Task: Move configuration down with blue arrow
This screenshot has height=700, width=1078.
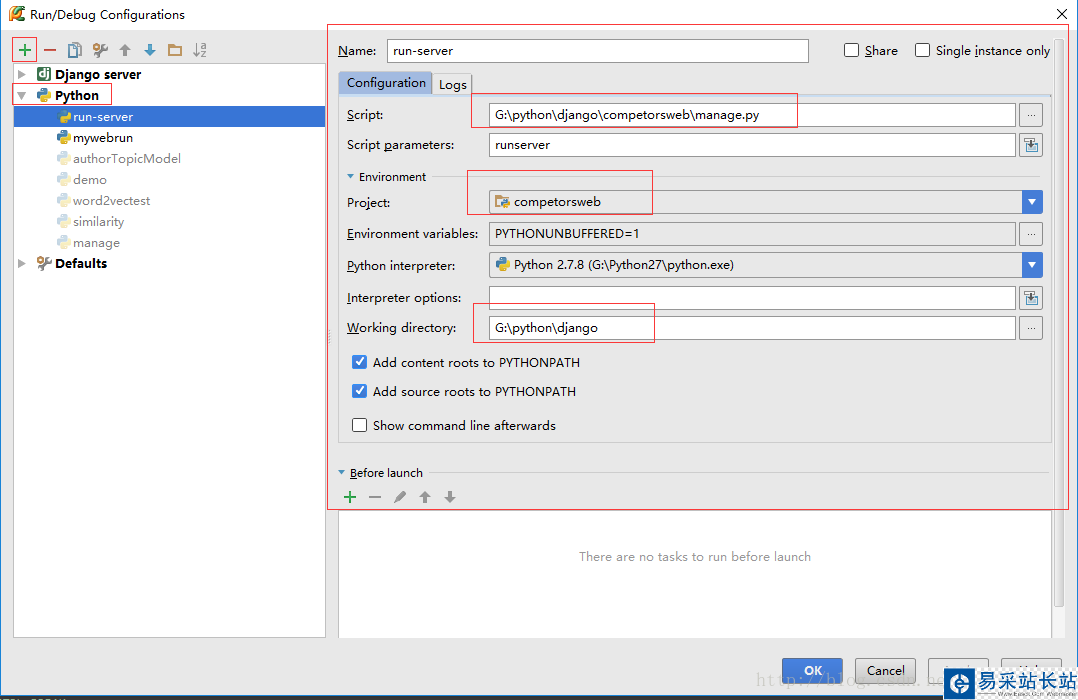Action: 150,50
